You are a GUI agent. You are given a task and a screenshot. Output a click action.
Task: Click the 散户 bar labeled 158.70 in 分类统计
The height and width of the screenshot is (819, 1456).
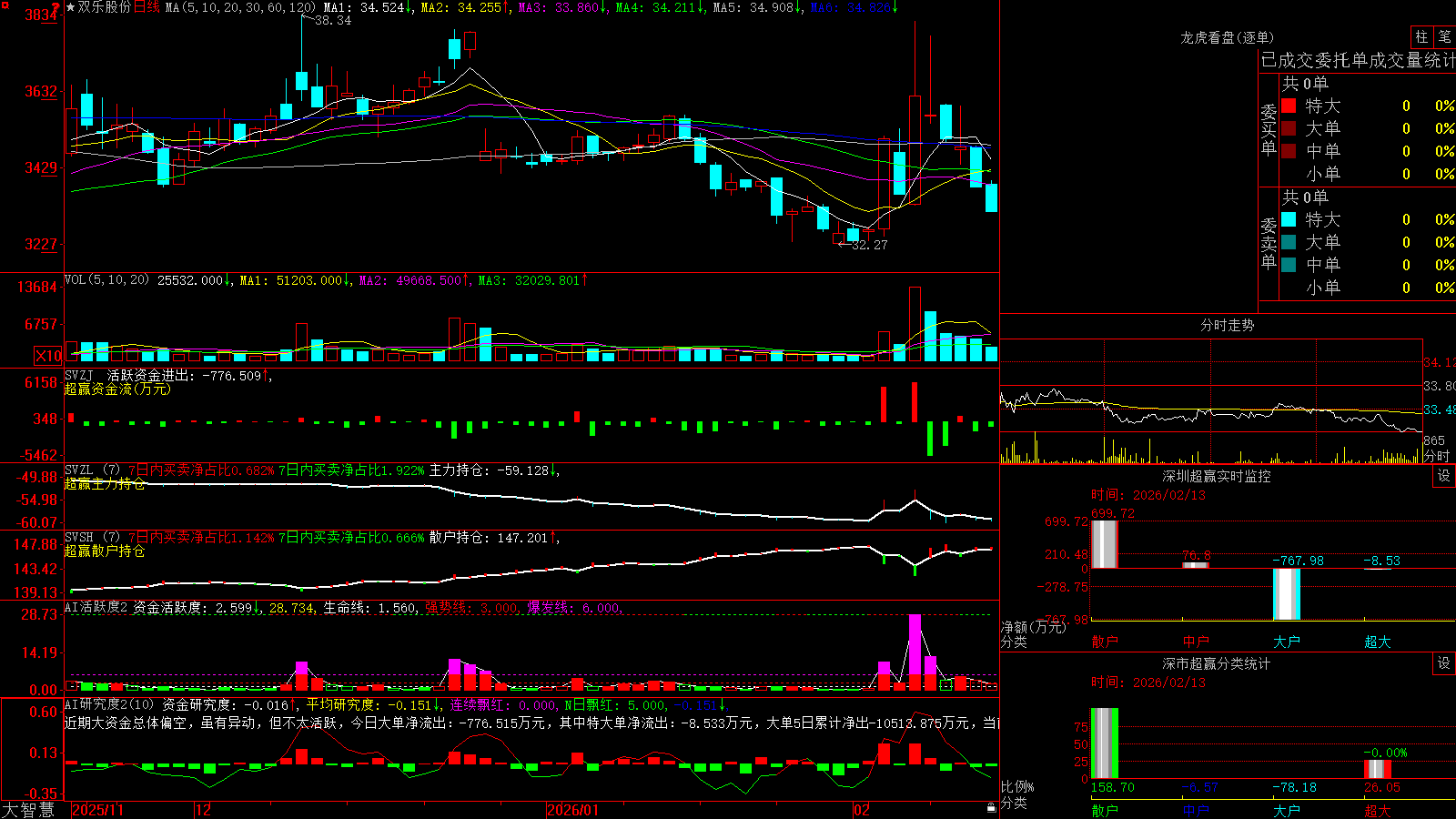pyautogui.click(x=1105, y=743)
